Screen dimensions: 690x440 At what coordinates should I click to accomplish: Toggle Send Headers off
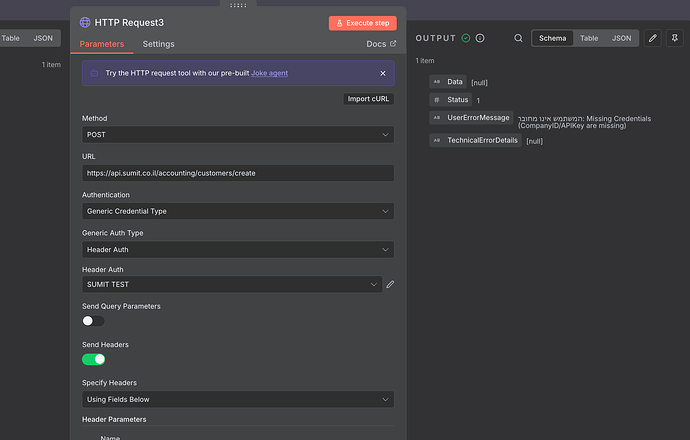93,359
